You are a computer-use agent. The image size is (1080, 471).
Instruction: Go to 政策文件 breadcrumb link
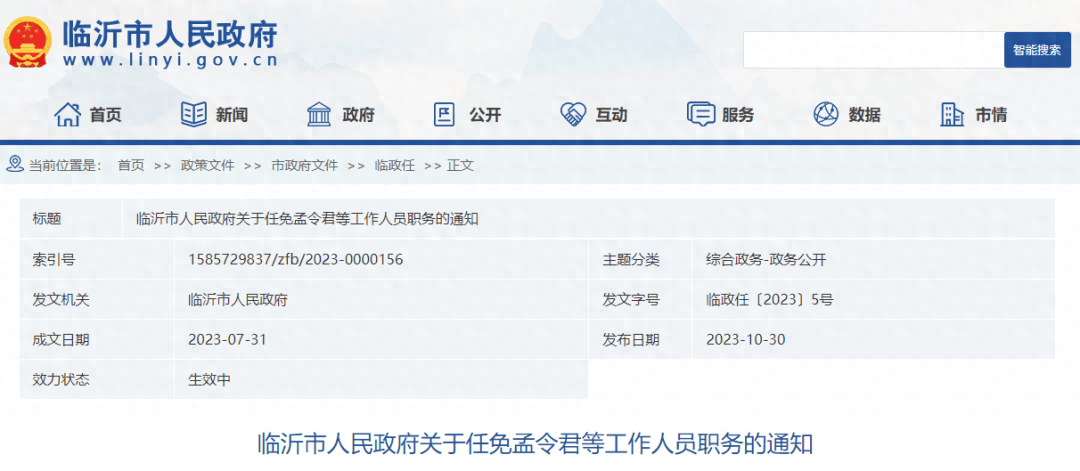(x=207, y=165)
